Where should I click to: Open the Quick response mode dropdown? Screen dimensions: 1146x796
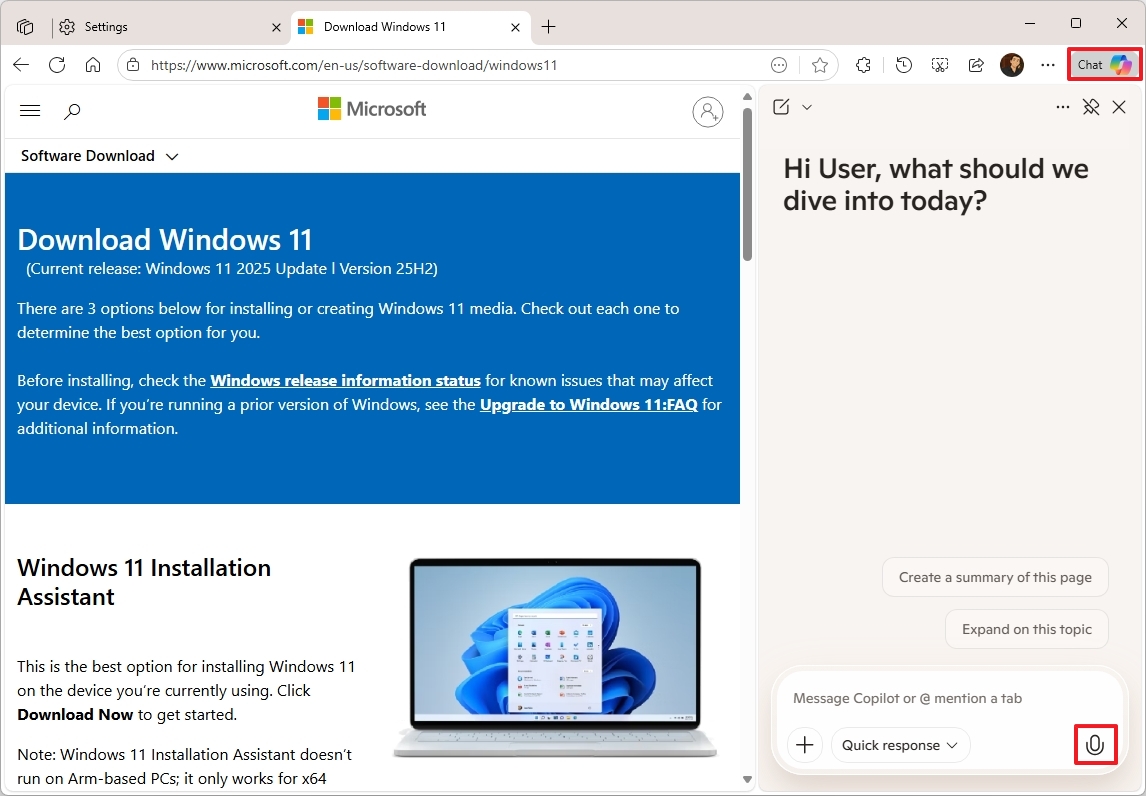click(x=899, y=745)
